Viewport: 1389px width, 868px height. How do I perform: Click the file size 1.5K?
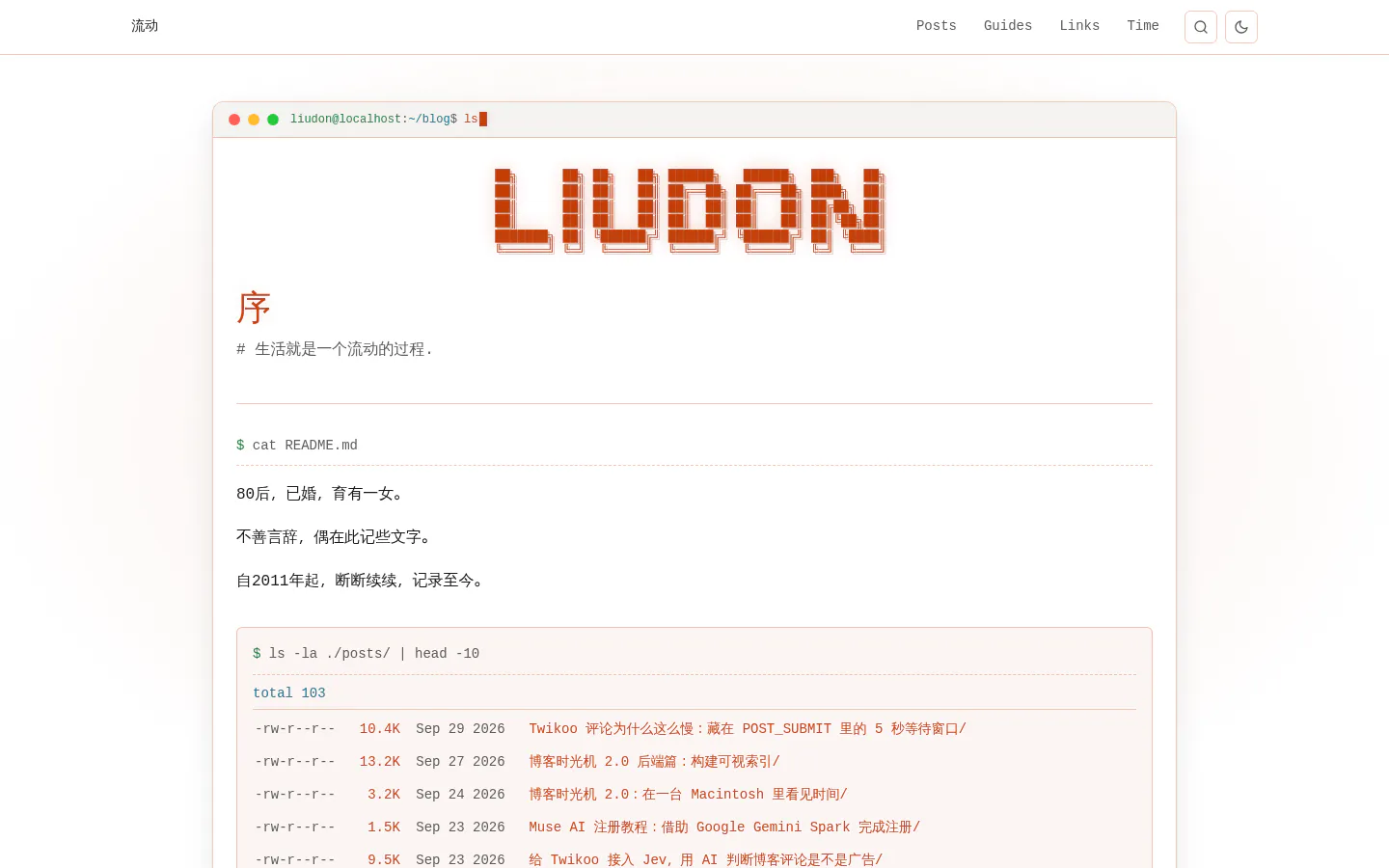point(384,827)
